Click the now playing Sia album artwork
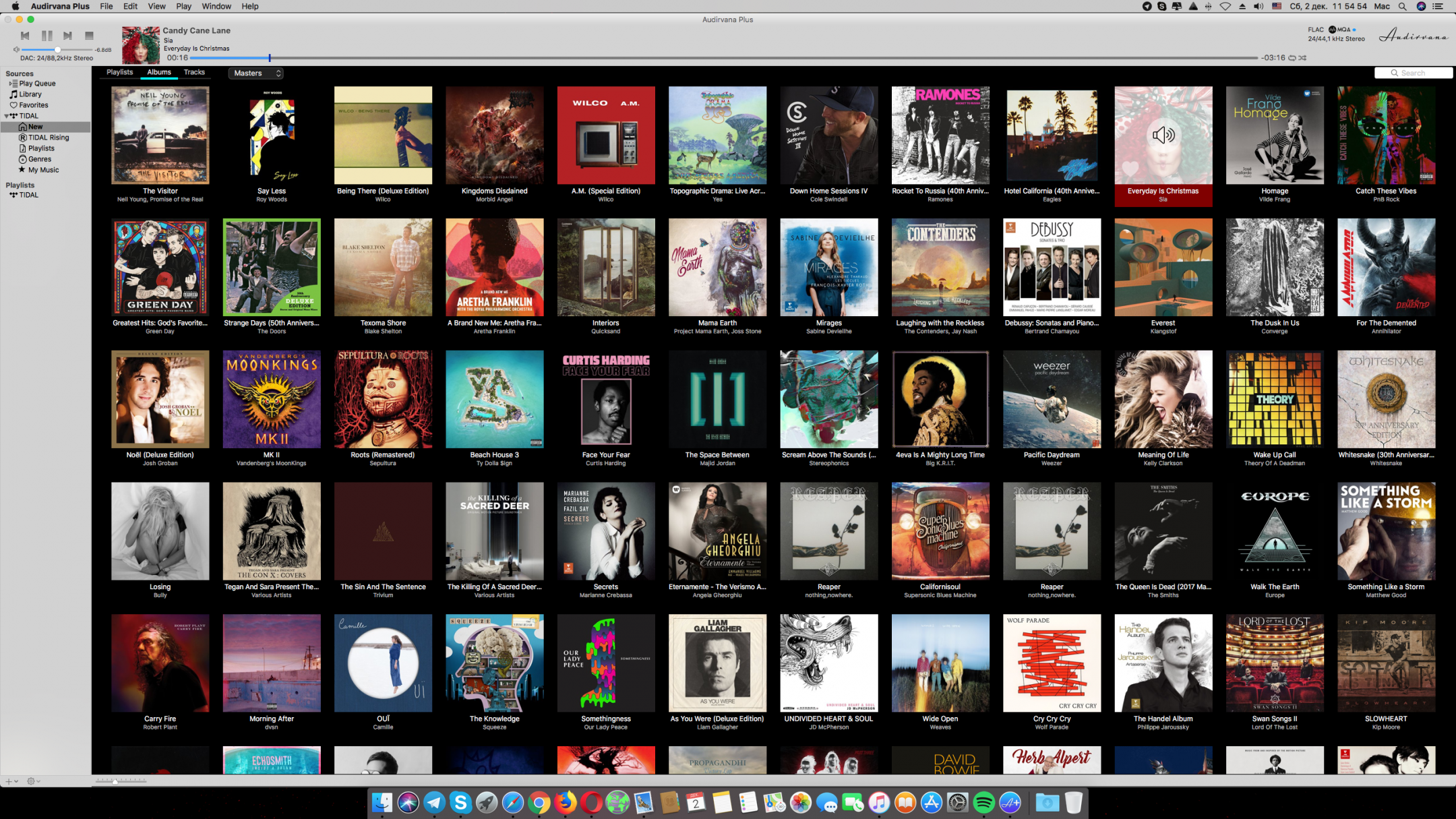The image size is (1456, 819). pos(140,44)
